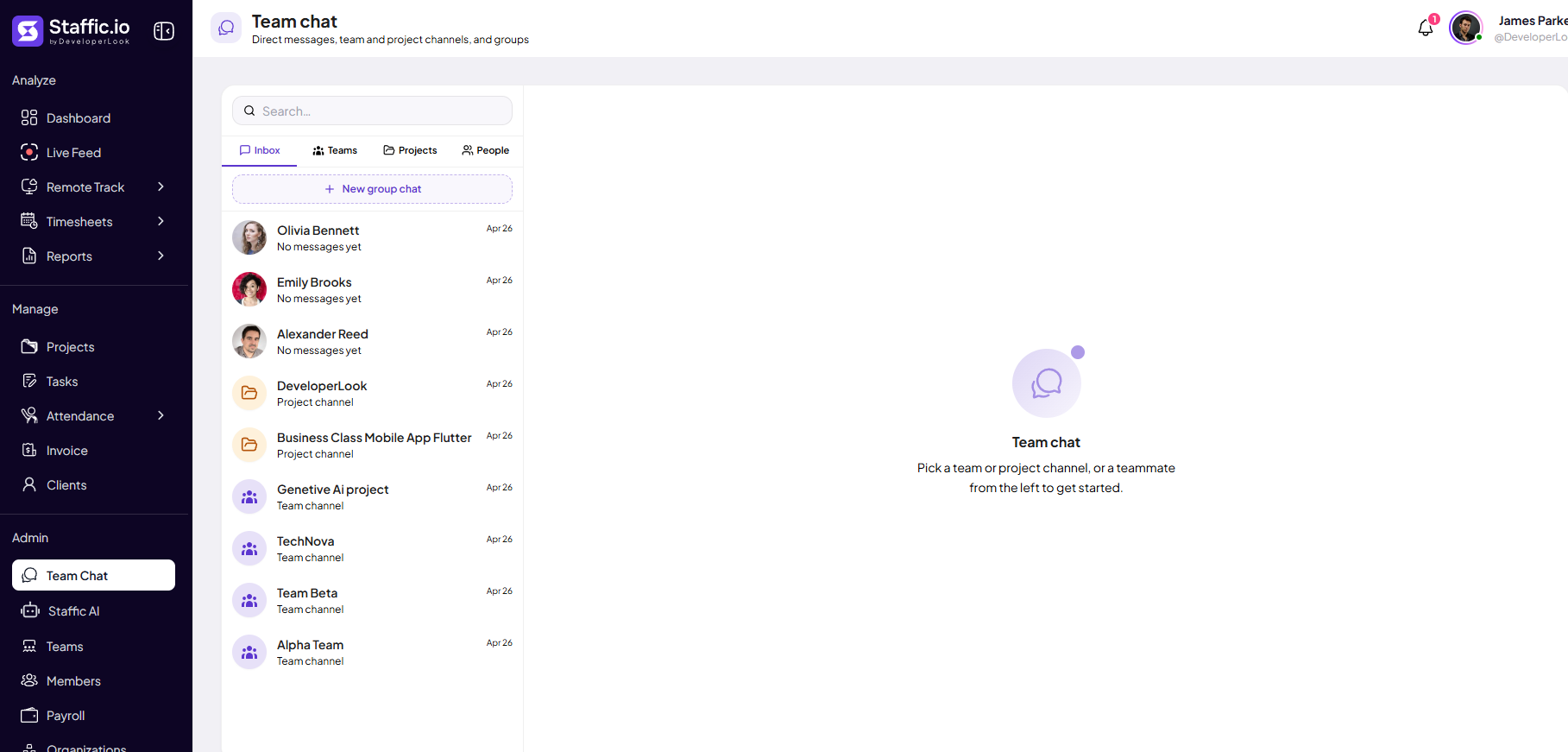Click the Staffic.io logo
The width and height of the screenshot is (1568, 752).
(x=71, y=31)
